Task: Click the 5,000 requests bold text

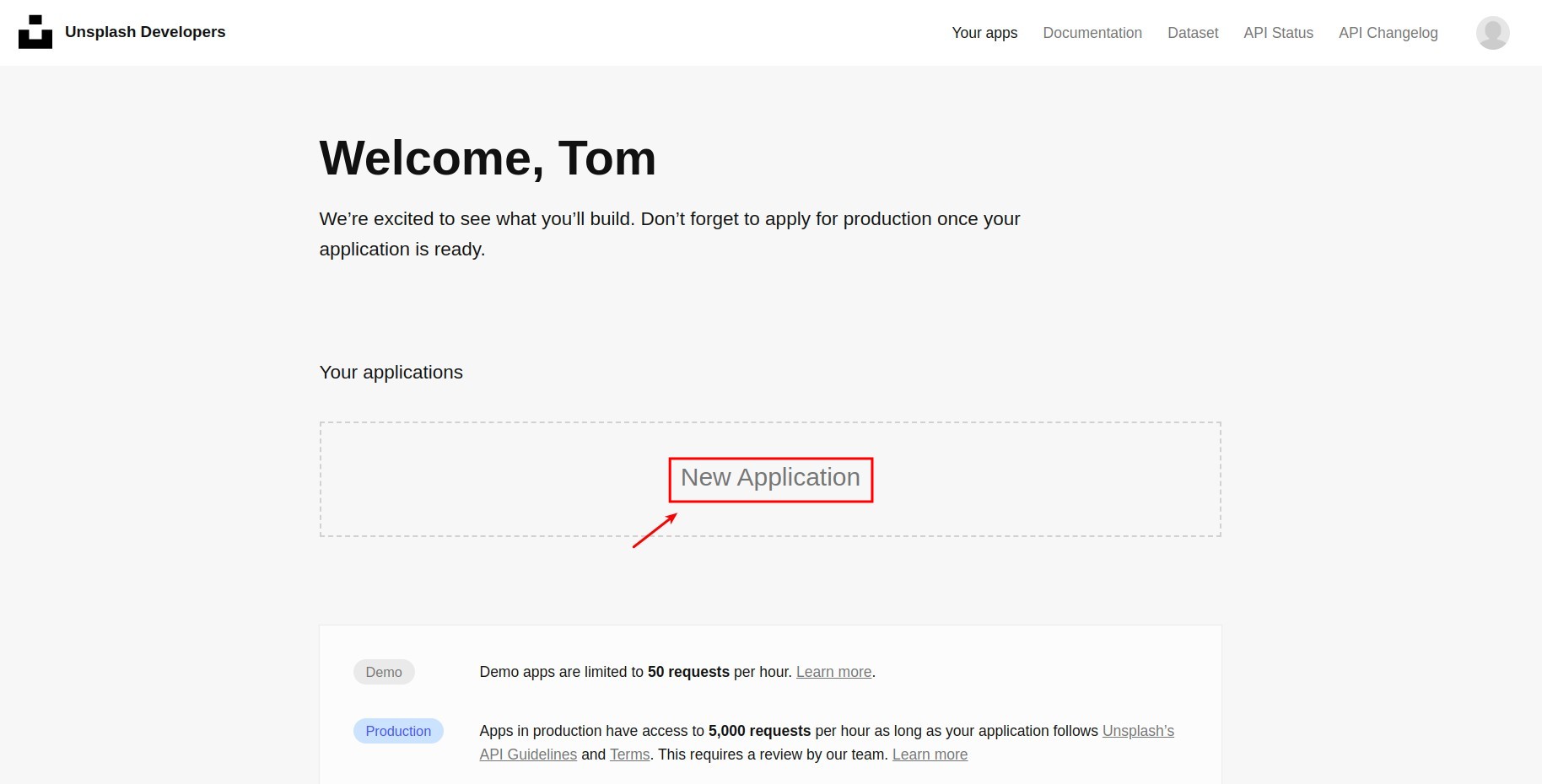Action: coord(759,731)
